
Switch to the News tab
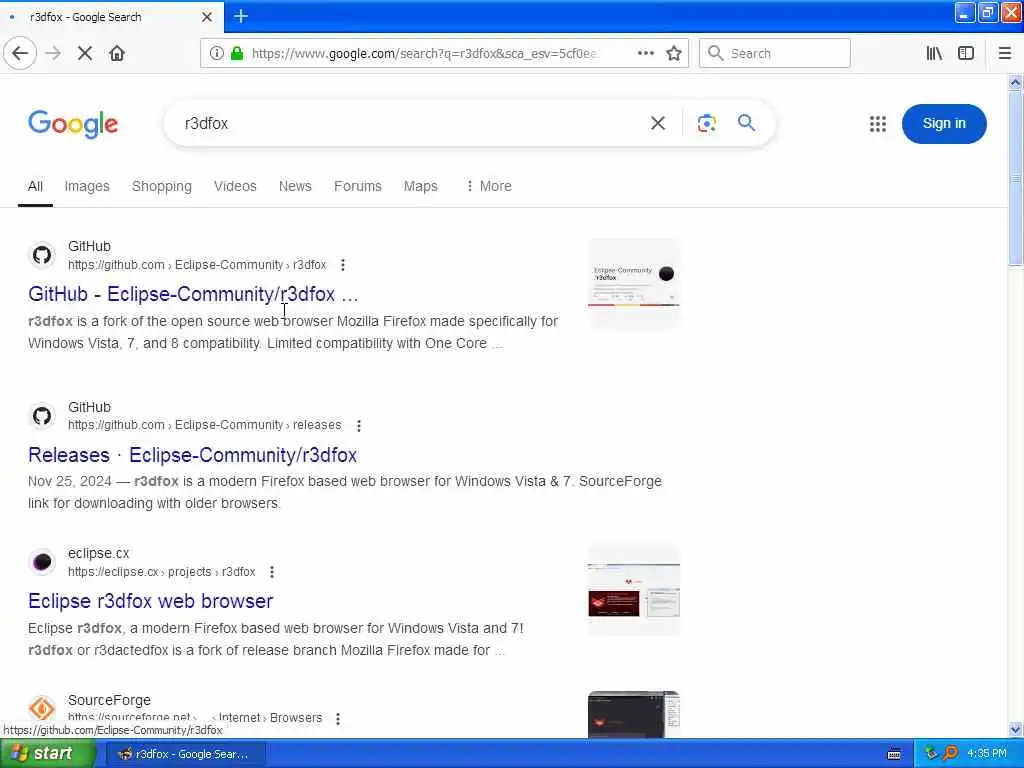pos(295,186)
